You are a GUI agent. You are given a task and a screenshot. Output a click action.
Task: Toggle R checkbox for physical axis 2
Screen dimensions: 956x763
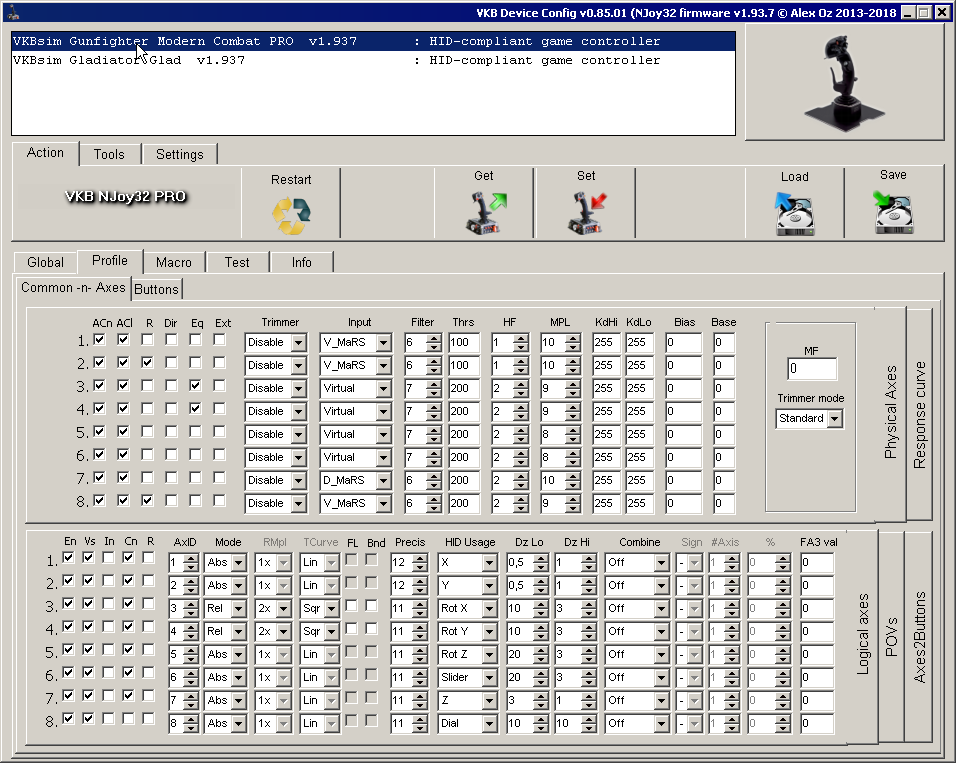pyautogui.click(x=148, y=363)
